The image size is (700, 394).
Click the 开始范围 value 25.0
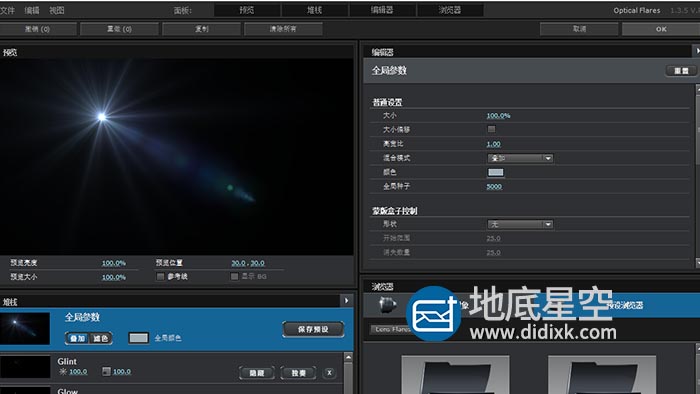tap(493, 239)
